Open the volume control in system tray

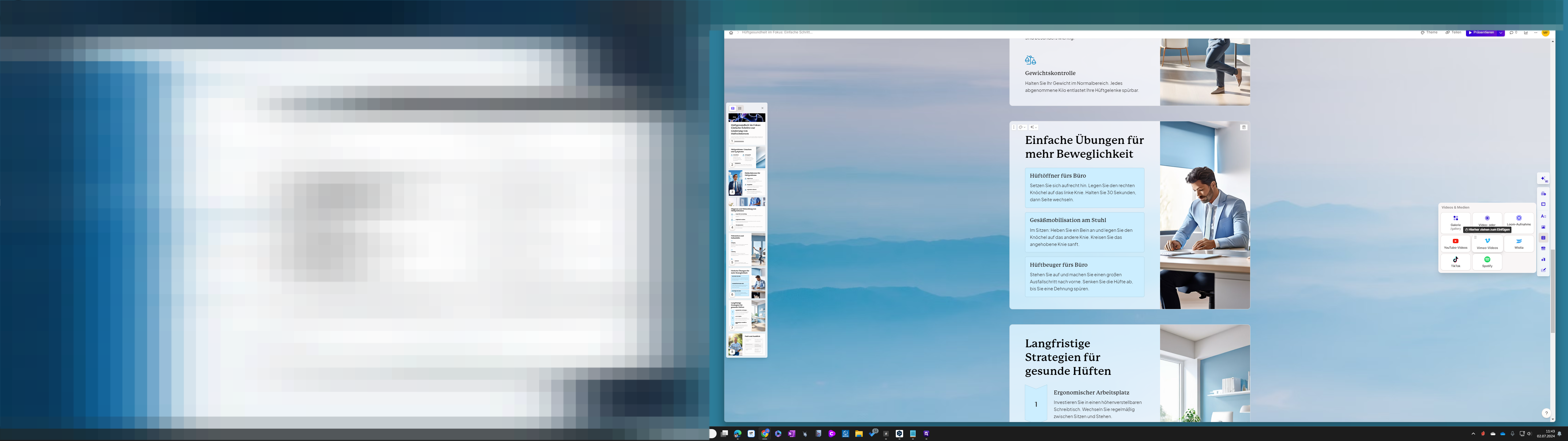(1529, 434)
